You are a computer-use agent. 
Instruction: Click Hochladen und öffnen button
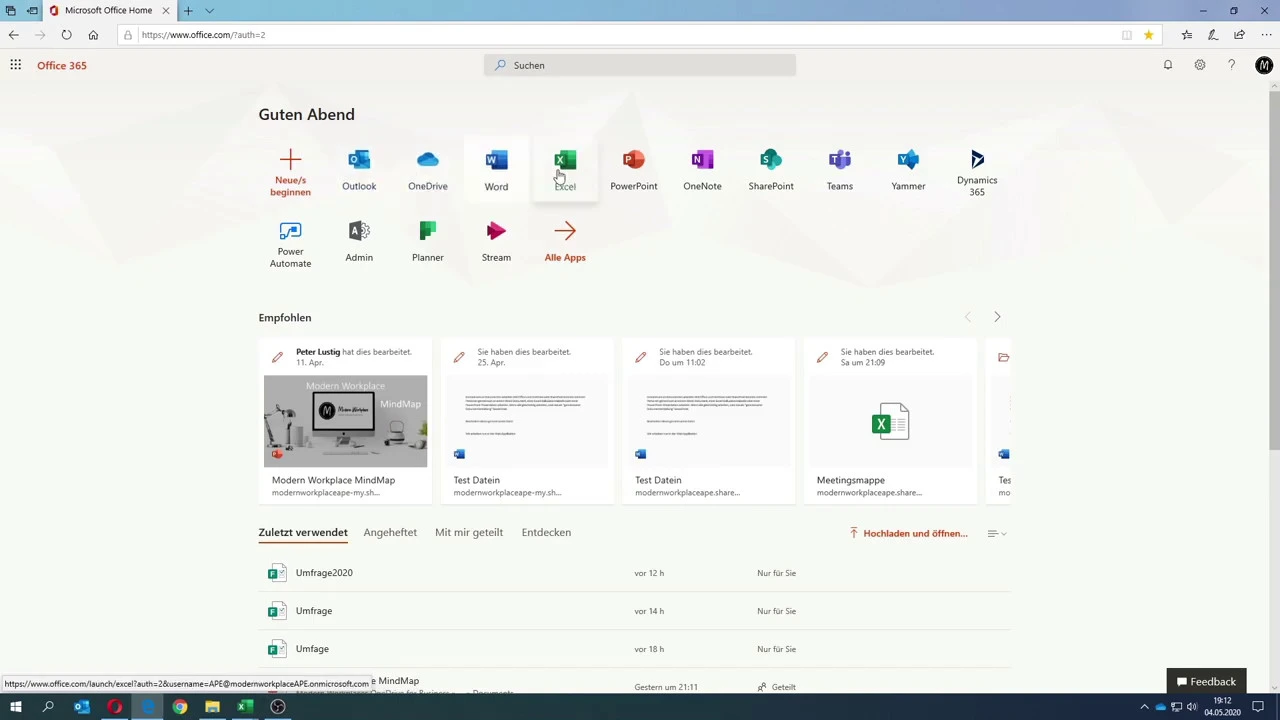908,533
